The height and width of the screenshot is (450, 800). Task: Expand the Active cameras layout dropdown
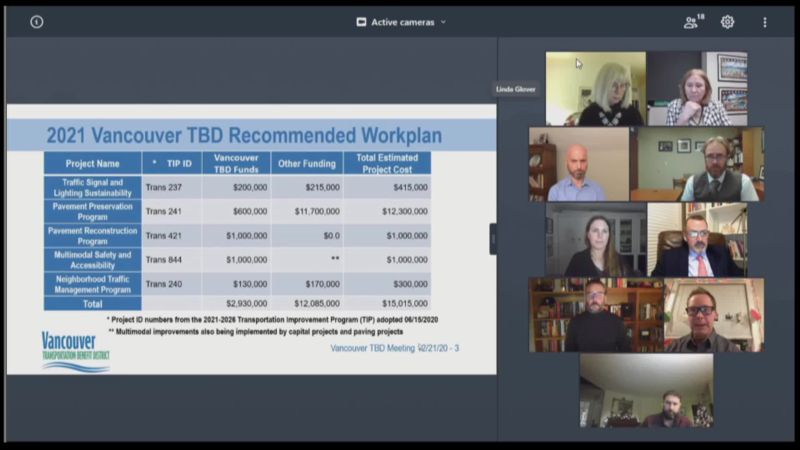coord(443,22)
